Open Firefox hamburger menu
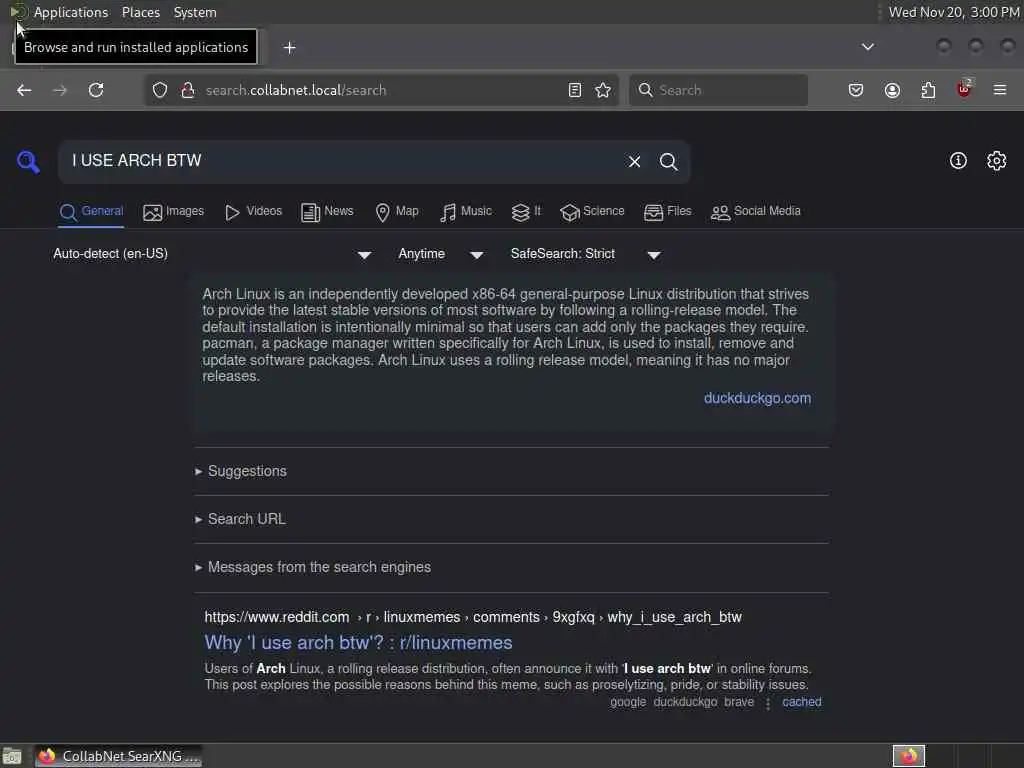This screenshot has height=768, width=1024. click(1000, 90)
